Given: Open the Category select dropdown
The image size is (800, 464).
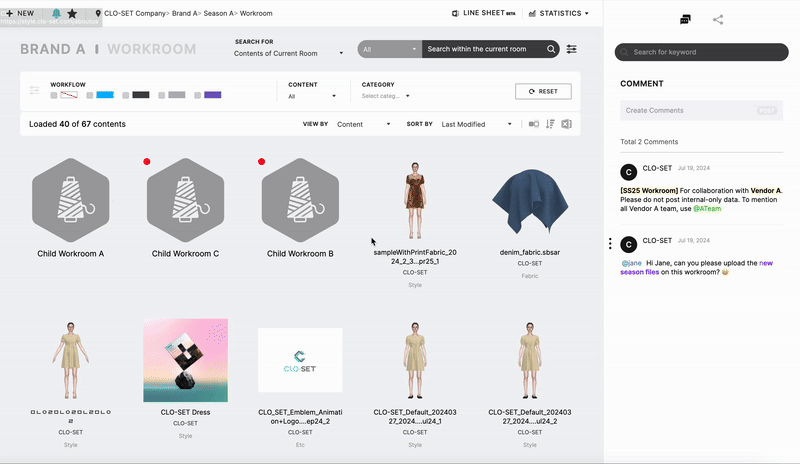Looking at the screenshot, I should tap(386, 96).
